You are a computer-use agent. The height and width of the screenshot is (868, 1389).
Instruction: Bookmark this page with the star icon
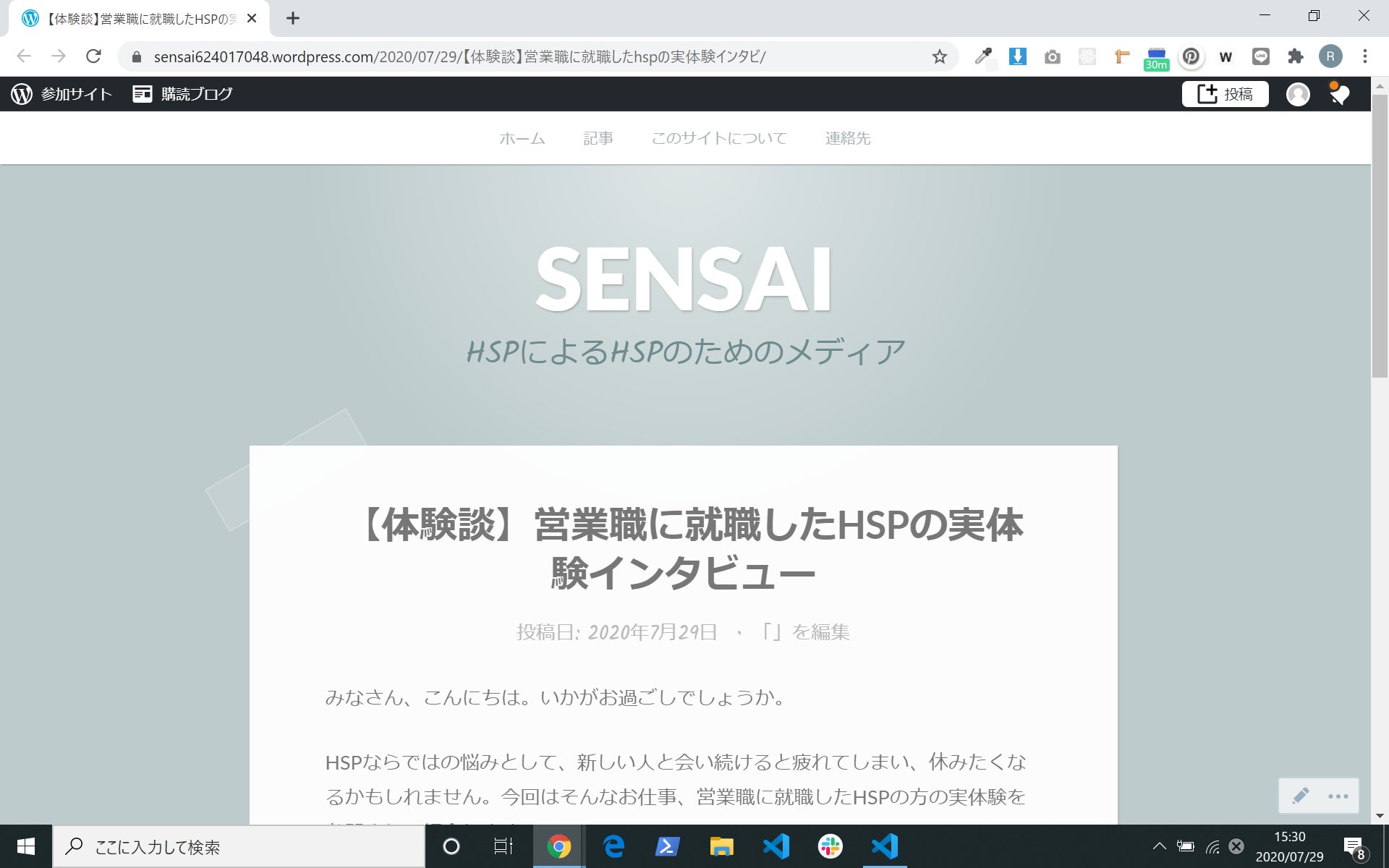(939, 56)
